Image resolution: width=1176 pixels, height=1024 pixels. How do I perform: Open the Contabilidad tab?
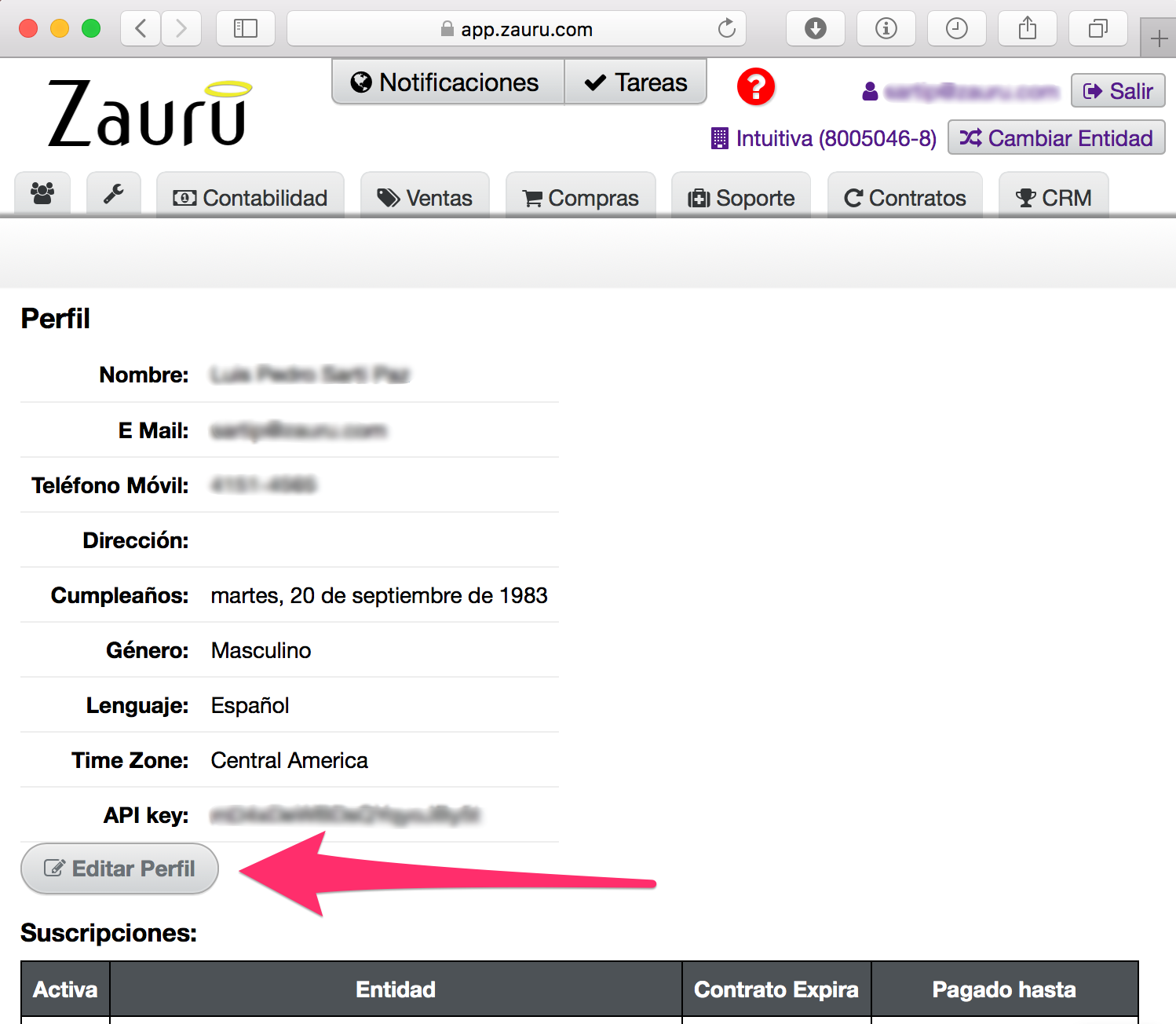pyautogui.click(x=250, y=197)
